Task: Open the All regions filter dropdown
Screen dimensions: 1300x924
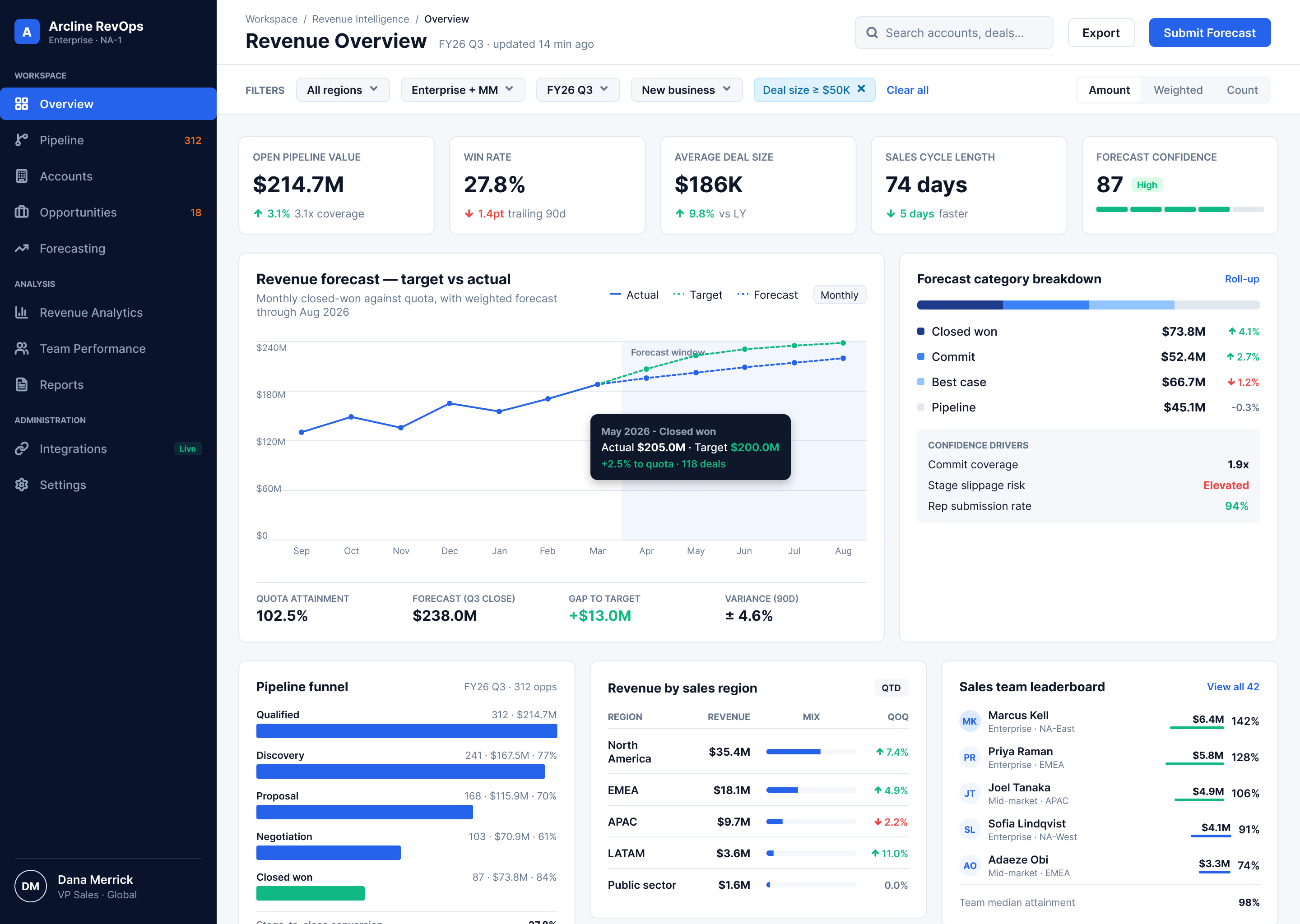Action: (x=343, y=90)
